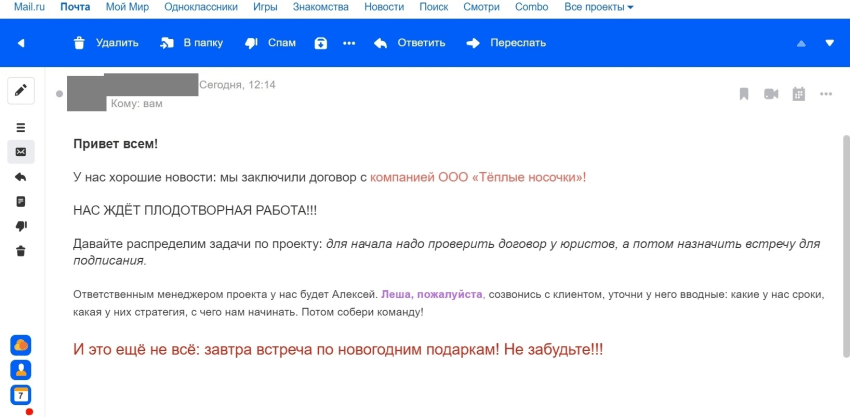Click the message body vertical scrollbar
The width and height of the screenshot is (850, 417).
(x=846, y=246)
